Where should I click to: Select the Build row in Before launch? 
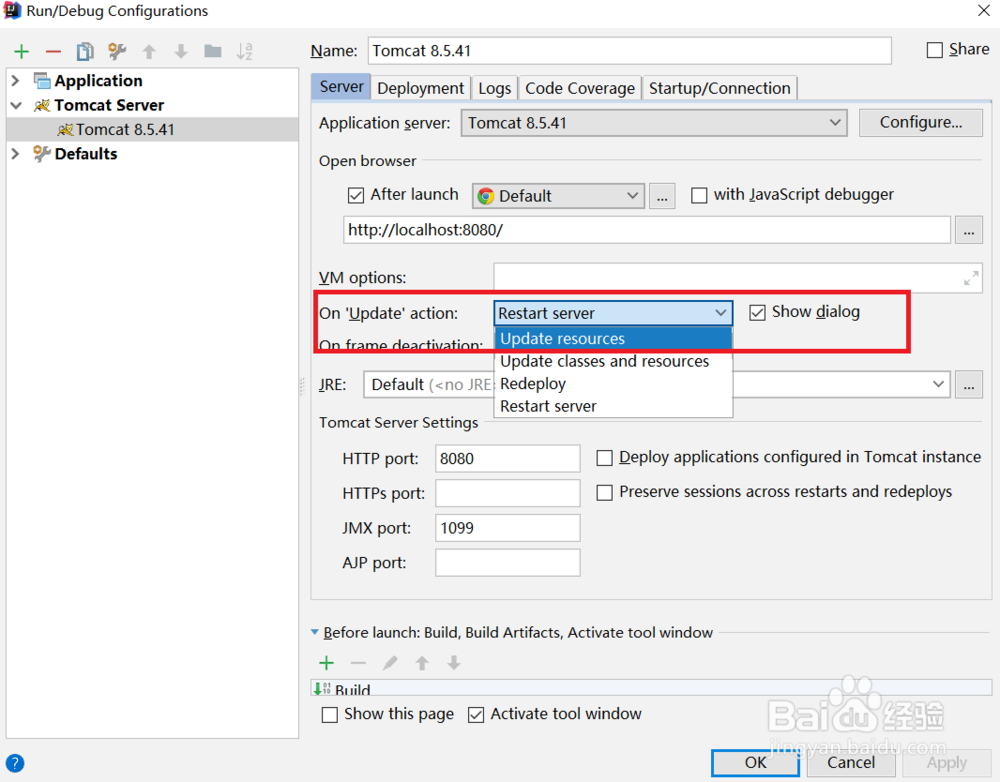[651, 689]
